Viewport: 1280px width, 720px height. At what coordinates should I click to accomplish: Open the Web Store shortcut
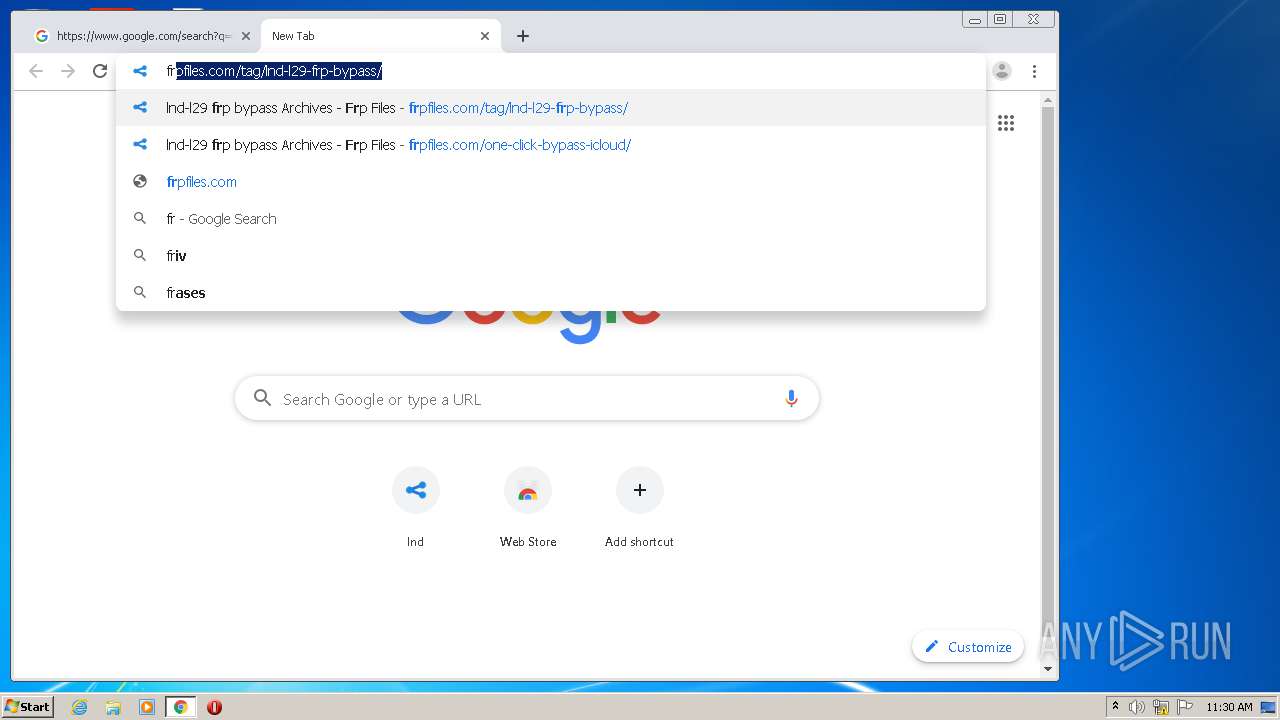click(x=528, y=508)
